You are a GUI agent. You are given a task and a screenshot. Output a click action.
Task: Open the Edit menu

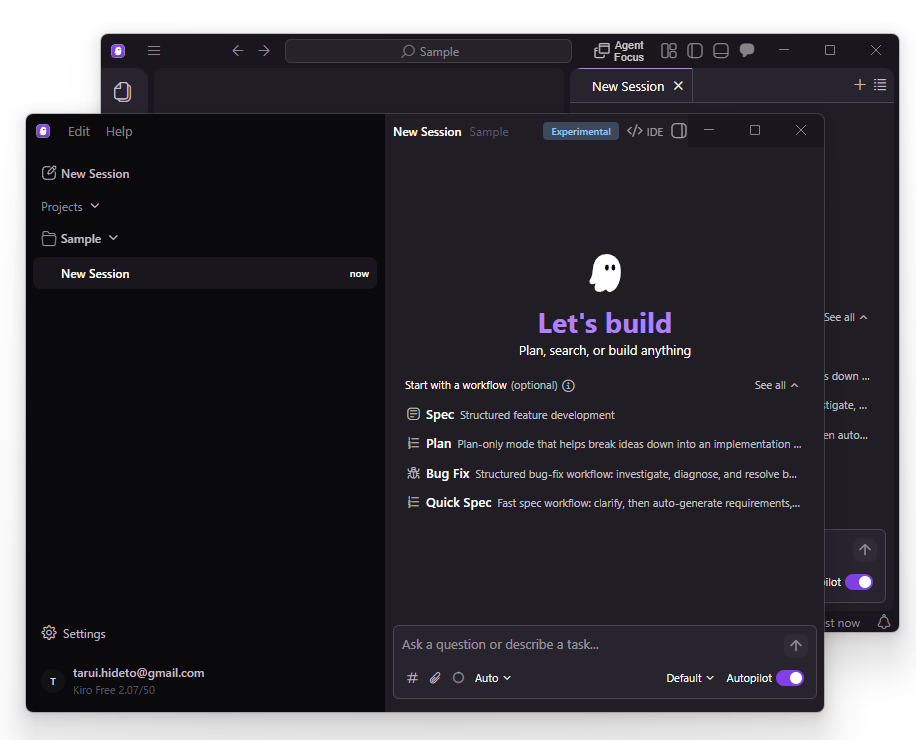[x=79, y=131]
